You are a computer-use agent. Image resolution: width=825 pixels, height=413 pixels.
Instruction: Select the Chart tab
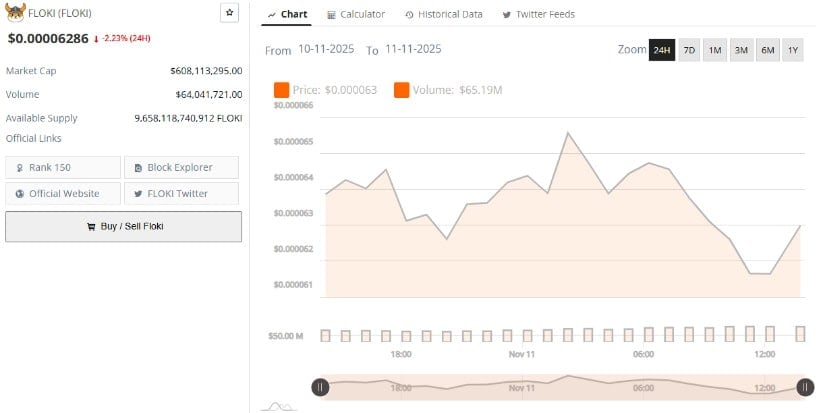(287, 14)
